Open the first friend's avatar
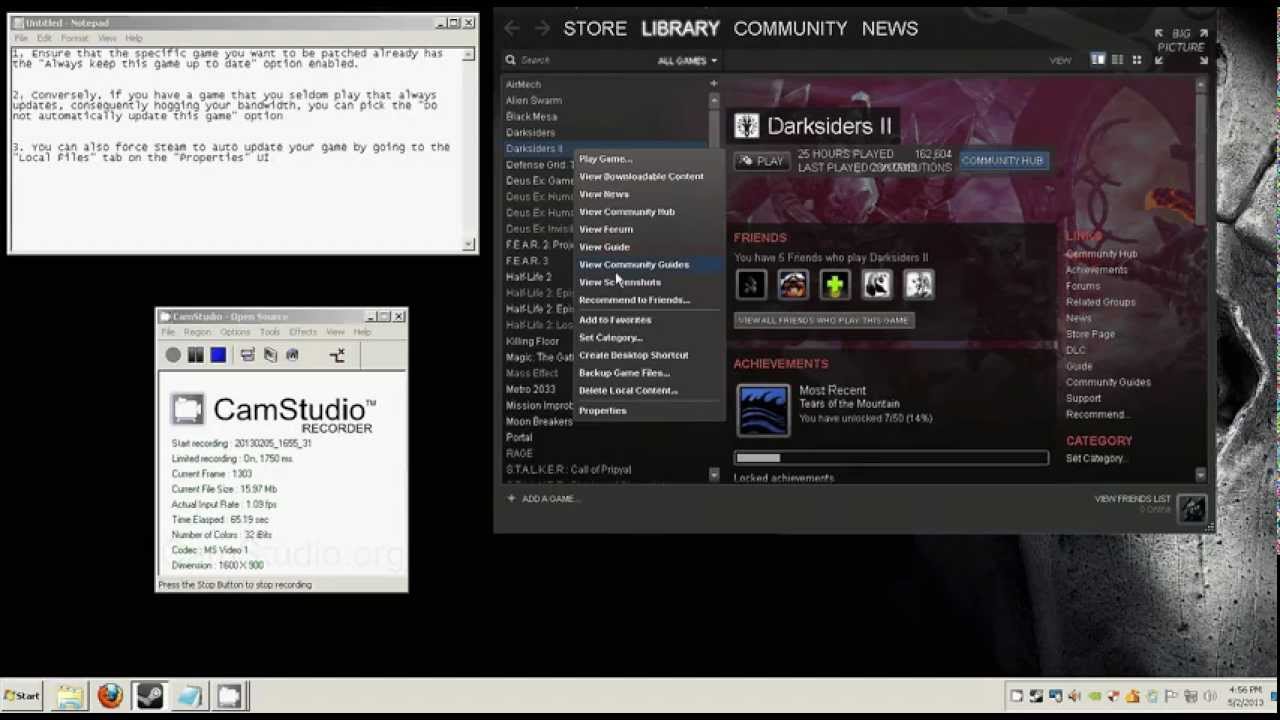The height and width of the screenshot is (720, 1280). tap(751, 285)
